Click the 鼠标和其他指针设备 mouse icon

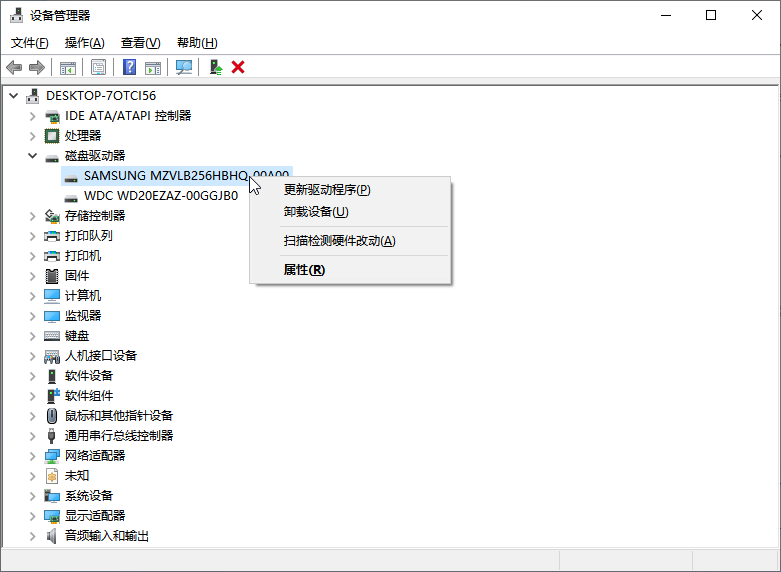[52, 416]
